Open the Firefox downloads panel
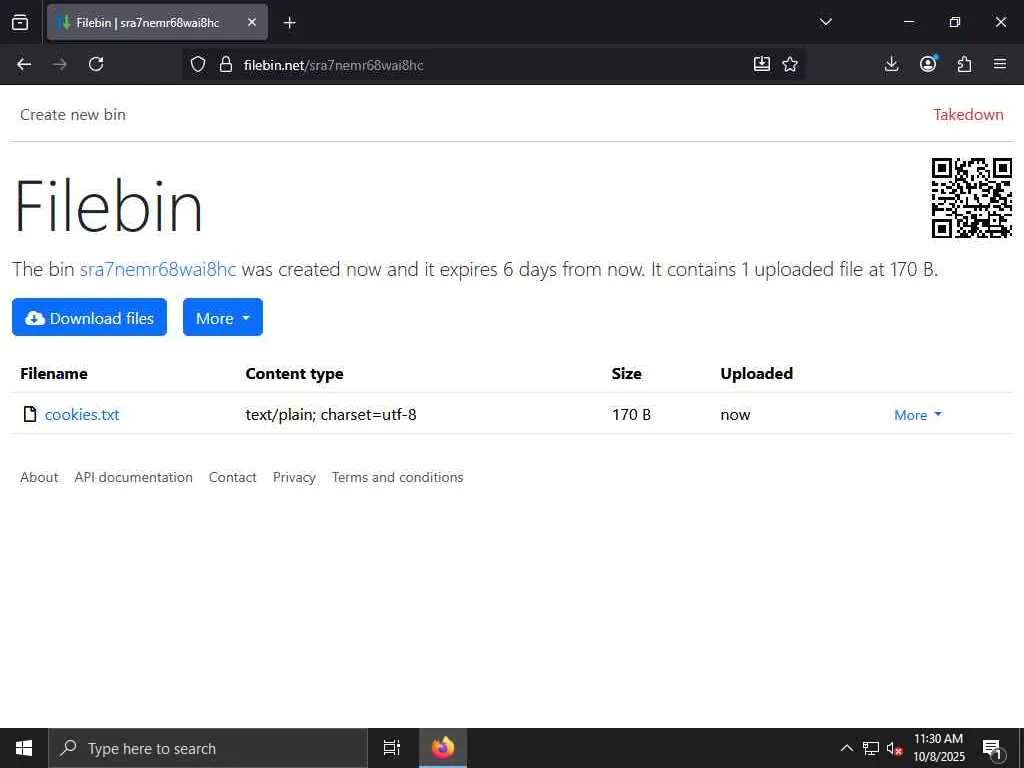The height and width of the screenshot is (768, 1024). (891, 64)
